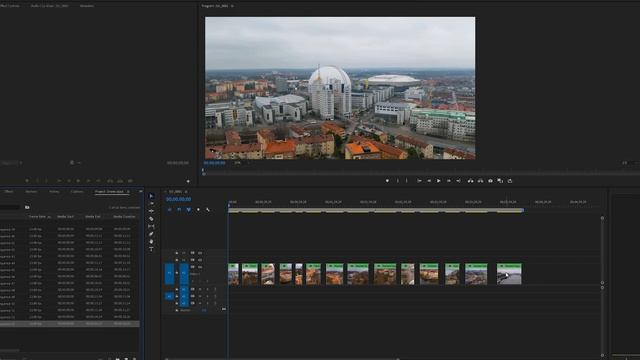Image resolution: width=640 pixels, height=360 pixels.
Task: Click the Media Start column header
Action: click(x=65, y=217)
